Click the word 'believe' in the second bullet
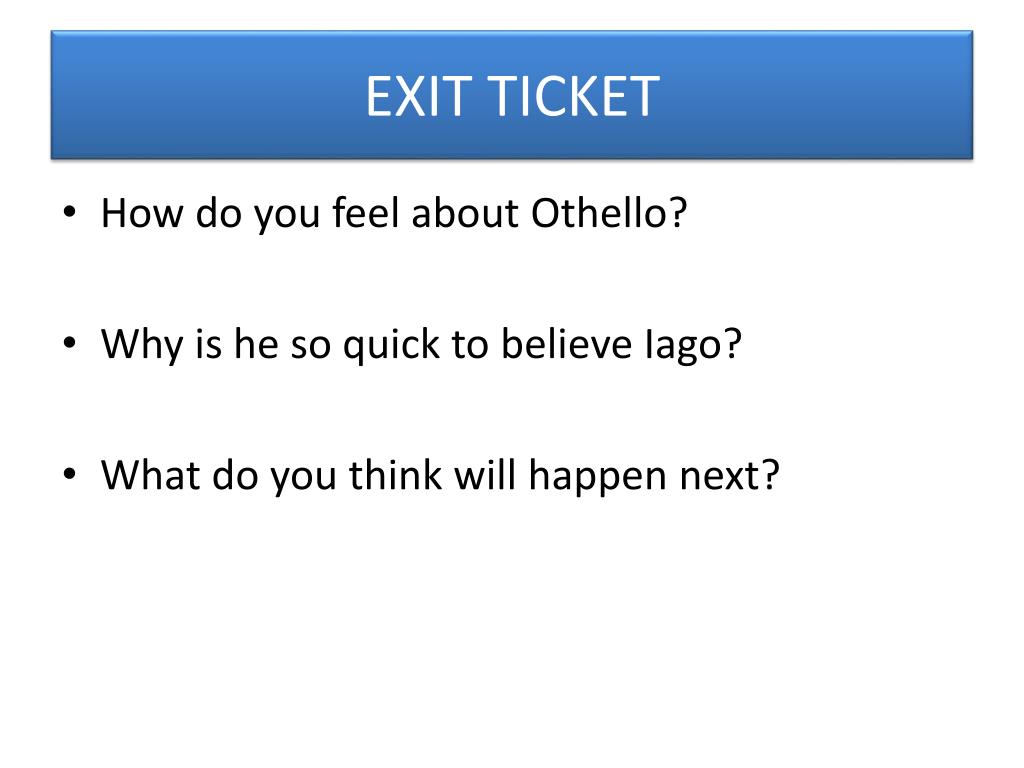This screenshot has width=1024, height=768. pyautogui.click(x=566, y=344)
